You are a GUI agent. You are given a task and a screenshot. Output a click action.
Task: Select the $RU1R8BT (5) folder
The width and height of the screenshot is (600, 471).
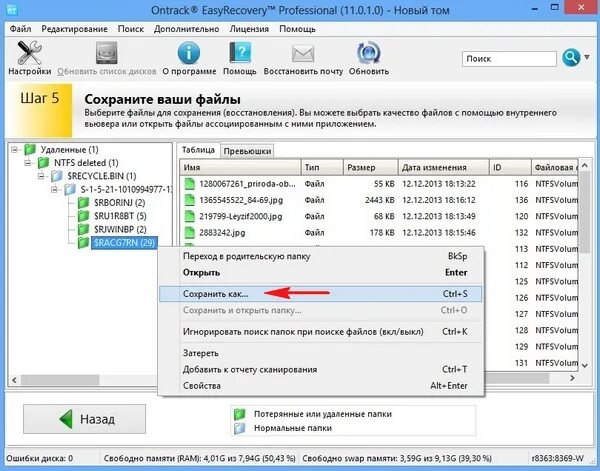tap(120, 216)
